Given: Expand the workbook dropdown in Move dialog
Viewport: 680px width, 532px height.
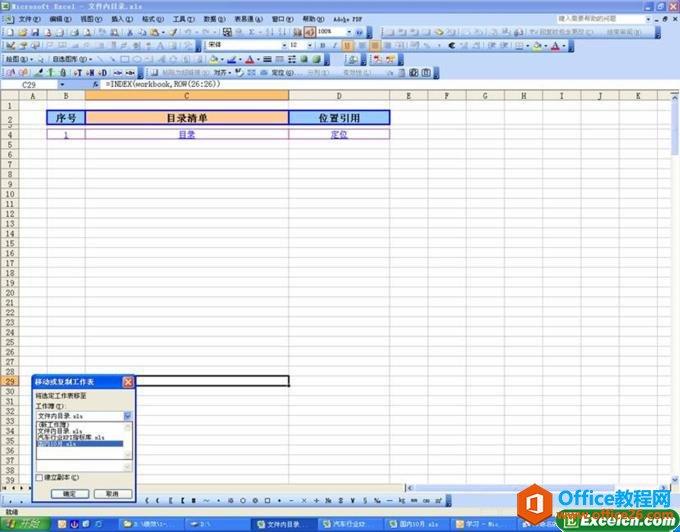Looking at the screenshot, I should (128, 416).
